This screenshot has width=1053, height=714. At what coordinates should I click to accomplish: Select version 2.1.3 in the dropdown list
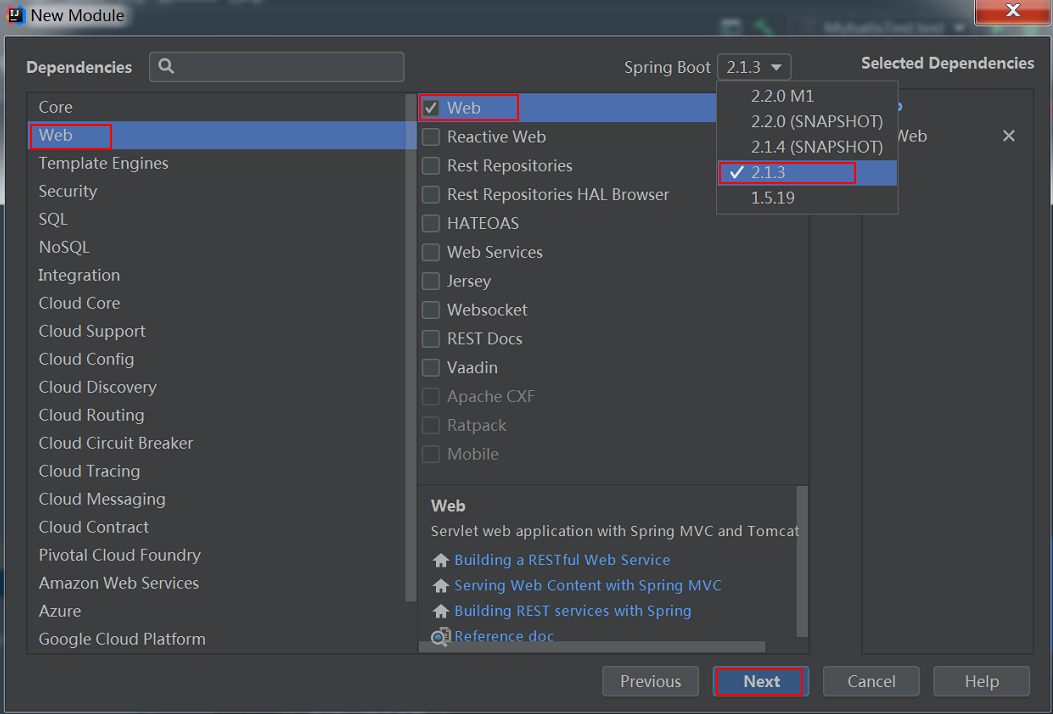[807, 173]
